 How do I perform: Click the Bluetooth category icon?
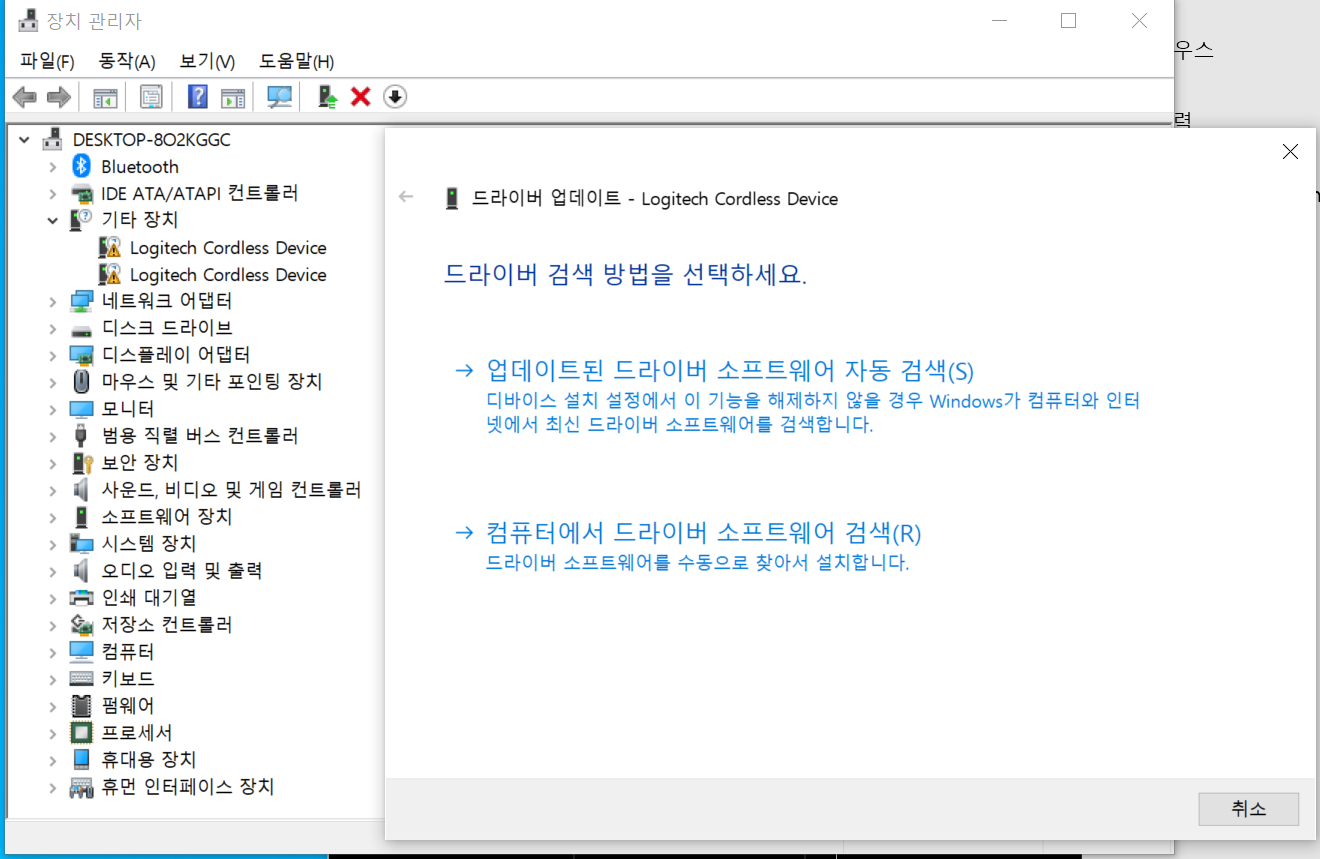(82, 167)
